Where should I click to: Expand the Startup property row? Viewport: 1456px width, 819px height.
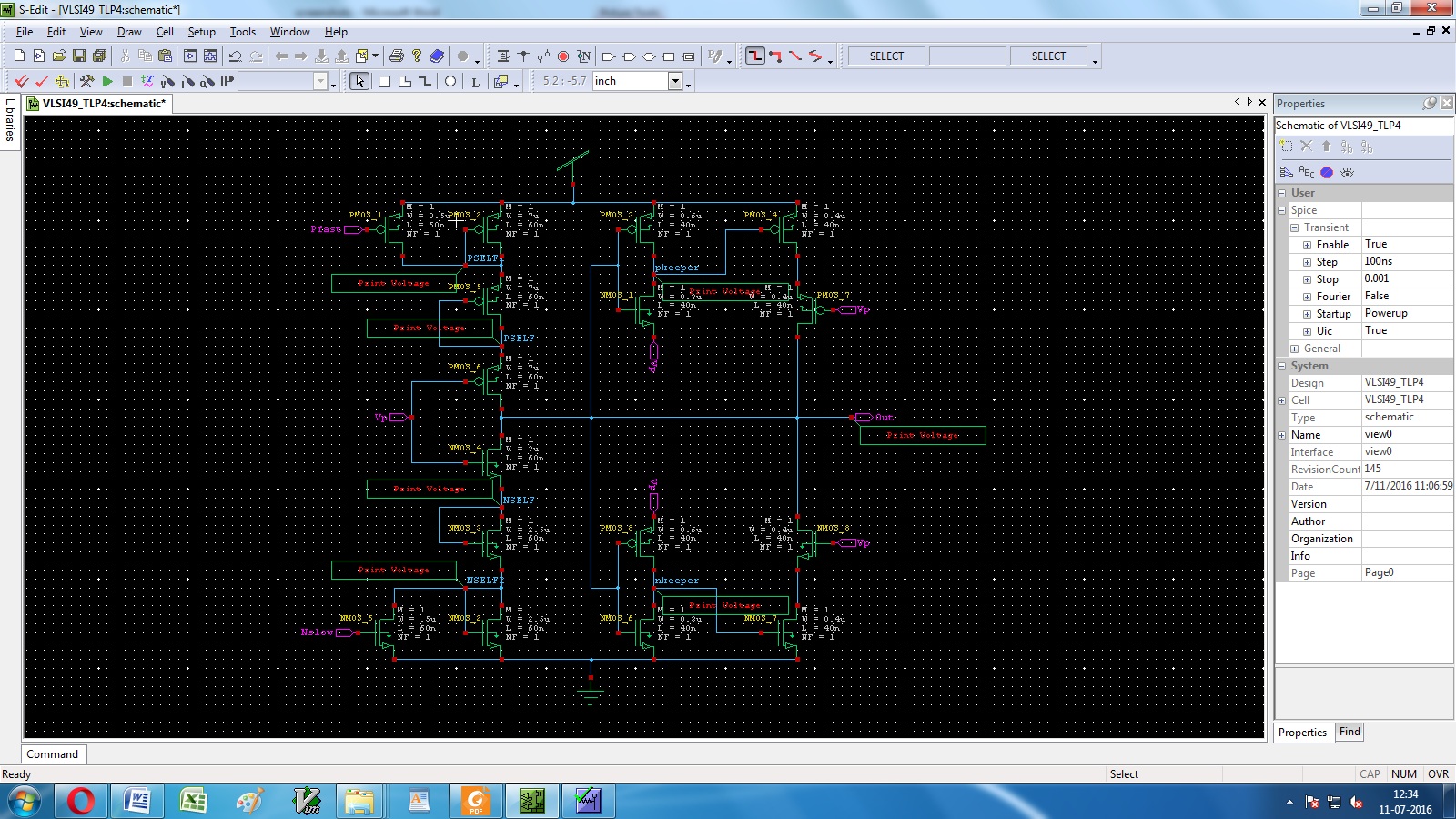point(1307,314)
